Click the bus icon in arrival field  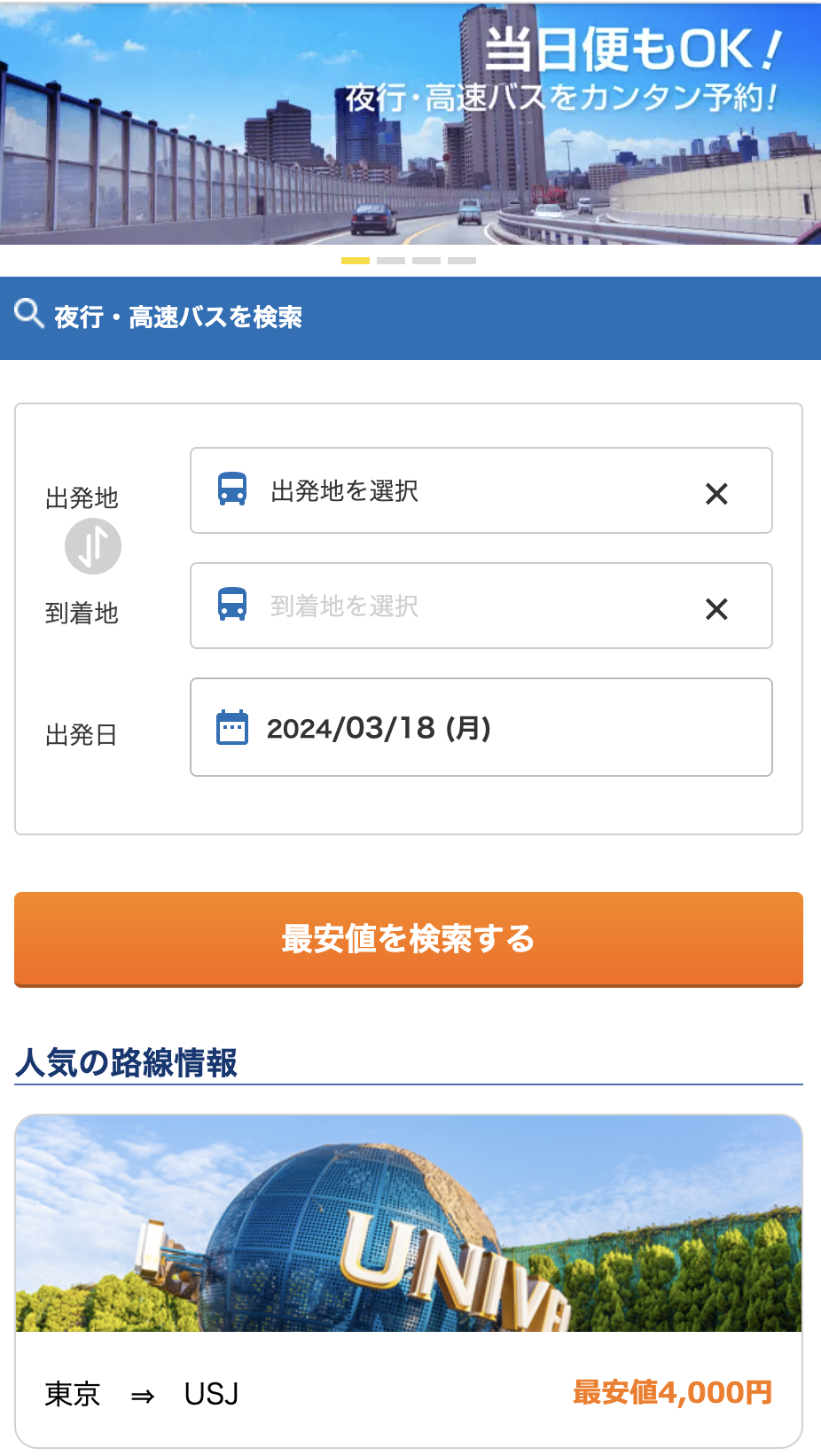tap(232, 605)
